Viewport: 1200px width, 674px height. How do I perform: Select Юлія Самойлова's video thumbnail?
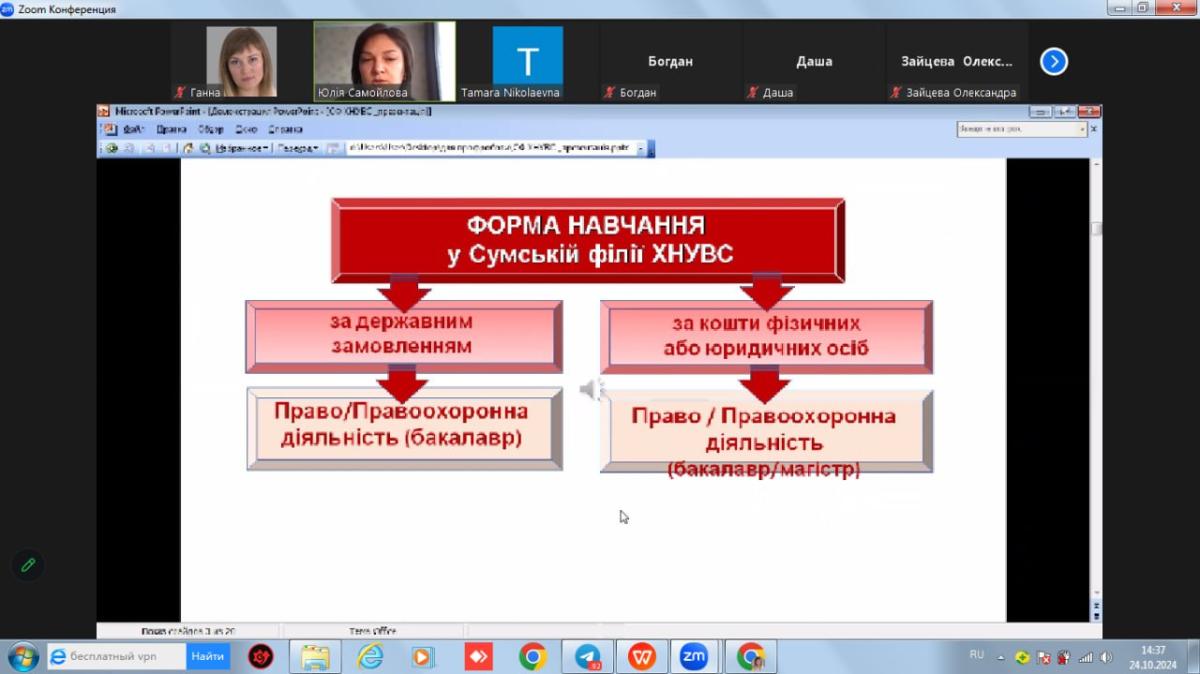(385, 61)
